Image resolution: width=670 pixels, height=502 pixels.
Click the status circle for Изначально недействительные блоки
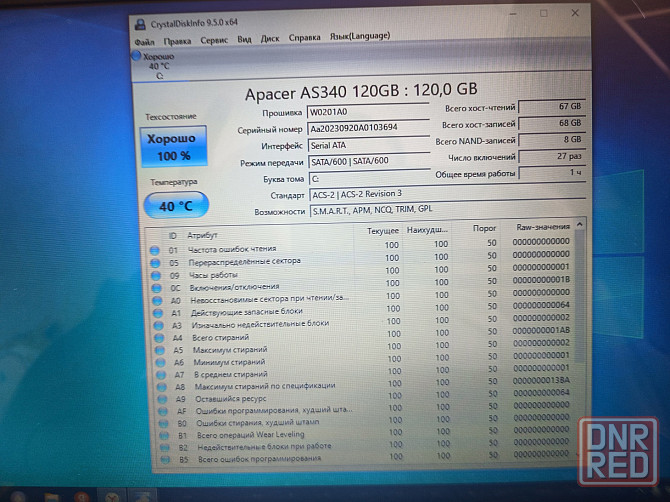(x=159, y=326)
